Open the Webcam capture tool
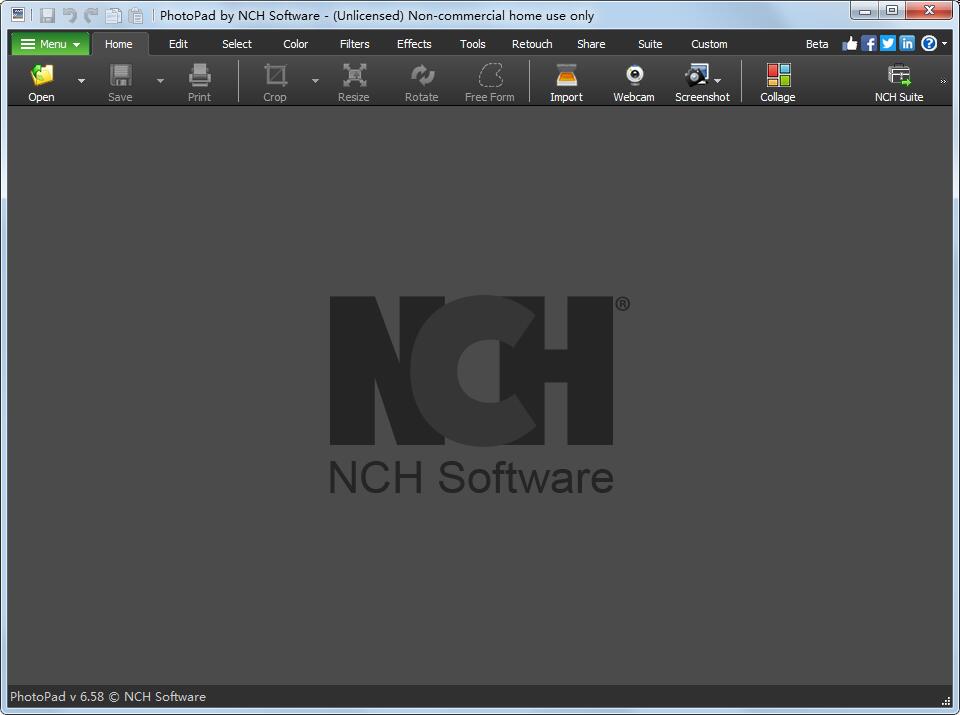The width and height of the screenshot is (960, 715). [x=634, y=83]
